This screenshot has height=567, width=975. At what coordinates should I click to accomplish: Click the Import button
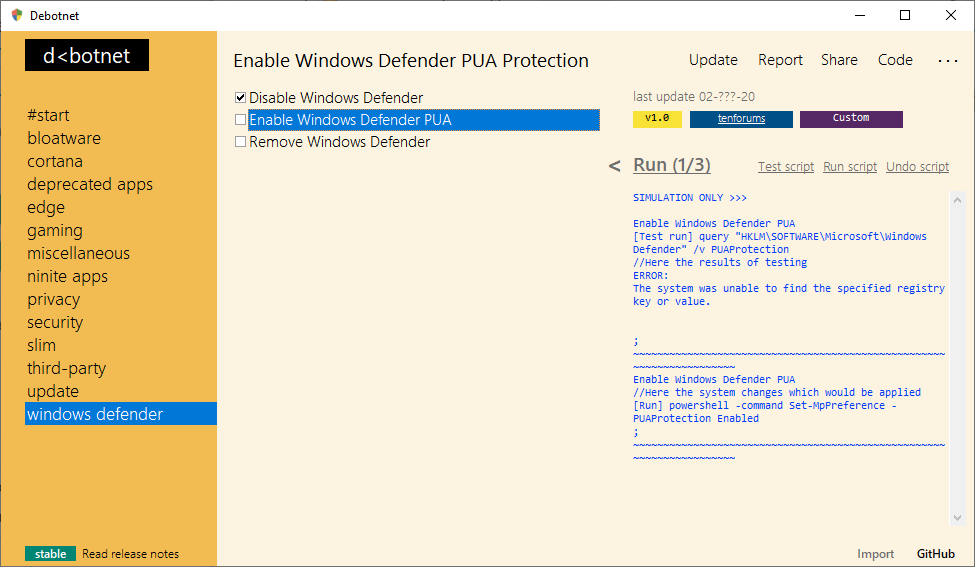click(876, 553)
